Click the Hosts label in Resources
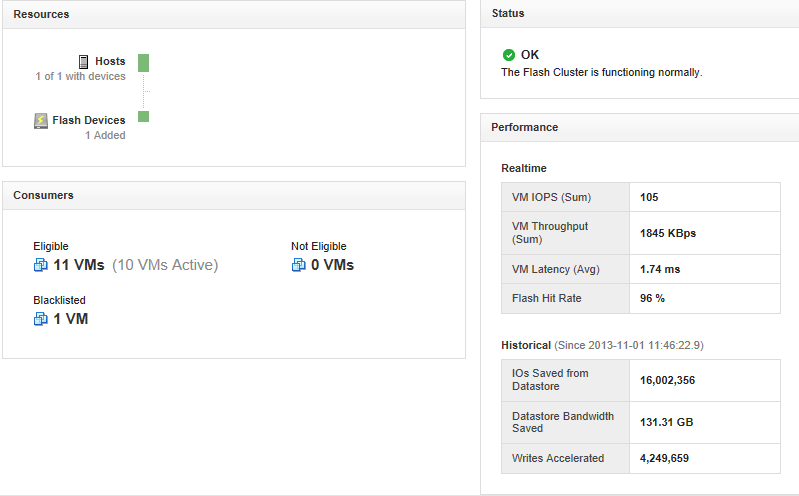Viewport: 799px width, 496px height. [x=110, y=61]
